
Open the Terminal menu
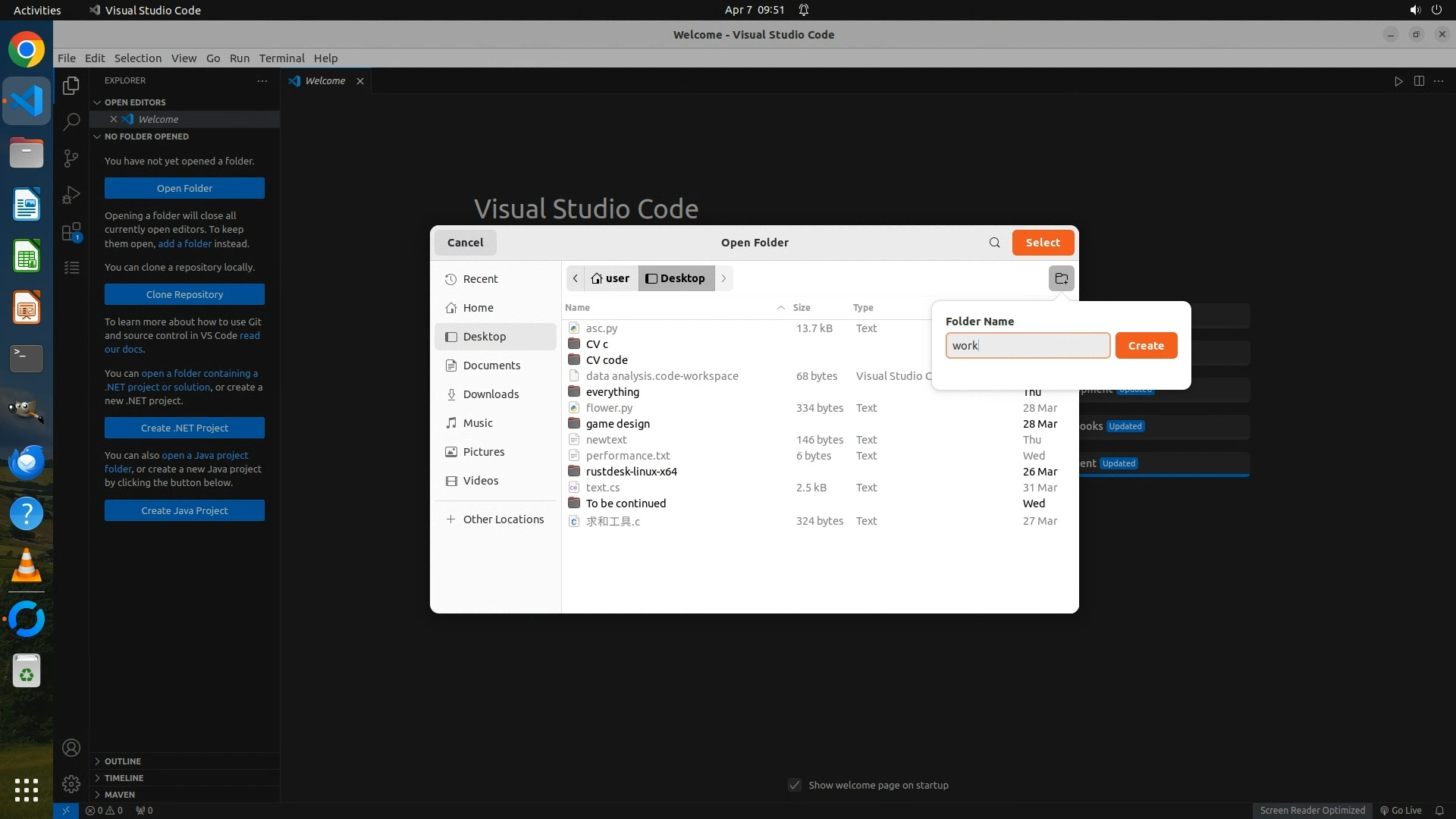[x=281, y=58]
